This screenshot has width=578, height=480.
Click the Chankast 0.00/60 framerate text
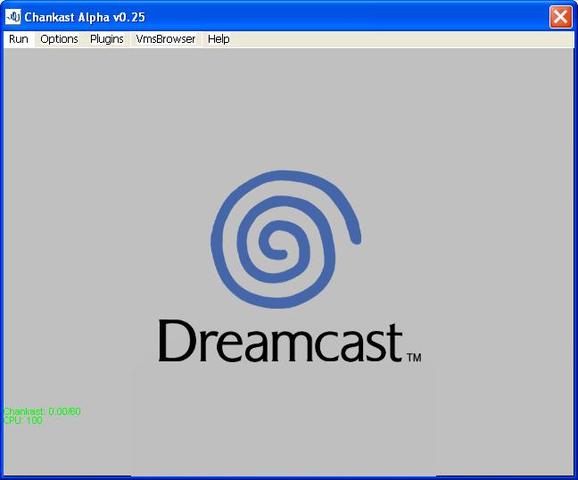(x=42, y=411)
